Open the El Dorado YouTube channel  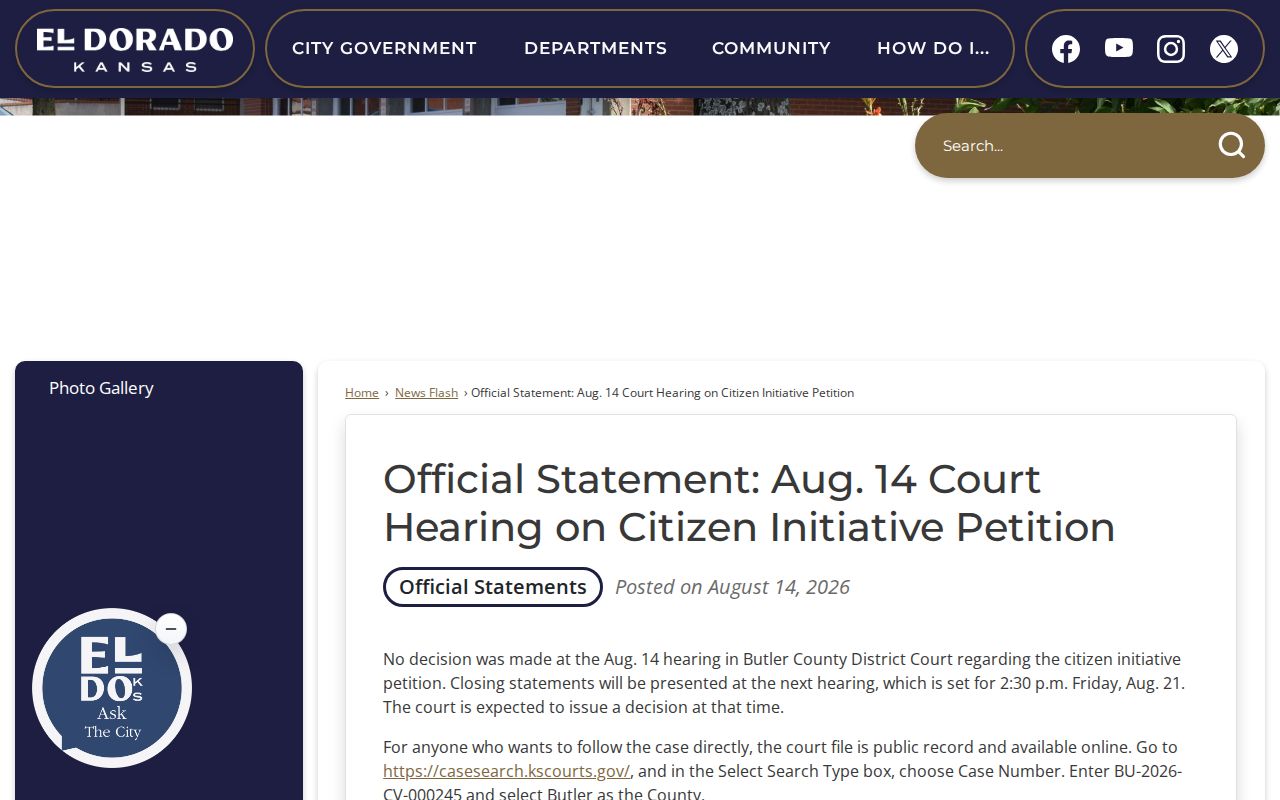point(1118,48)
